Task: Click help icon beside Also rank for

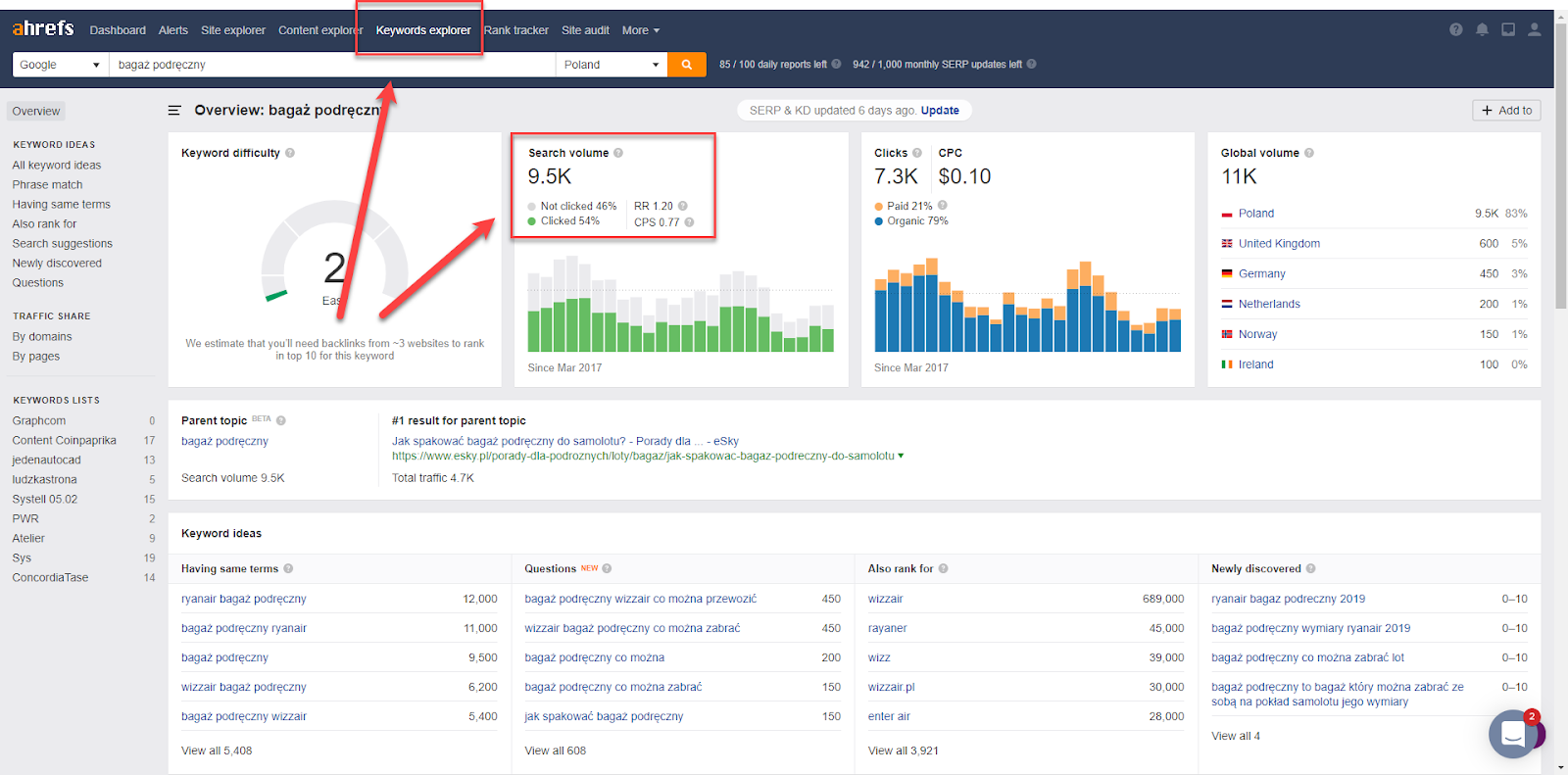Action: [x=943, y=568]
